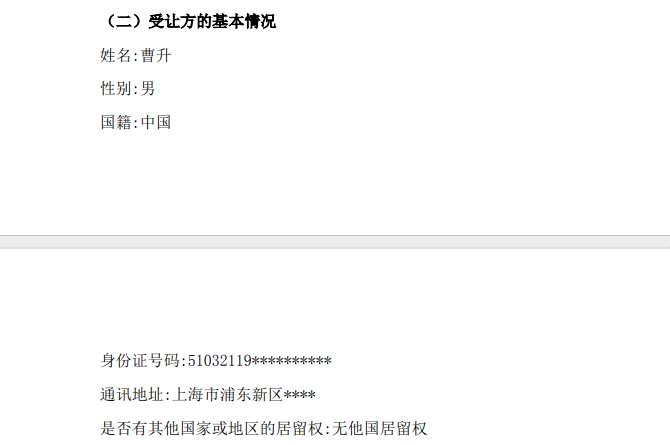
Task: Click the gray page break divider
Action: point(335,242)
